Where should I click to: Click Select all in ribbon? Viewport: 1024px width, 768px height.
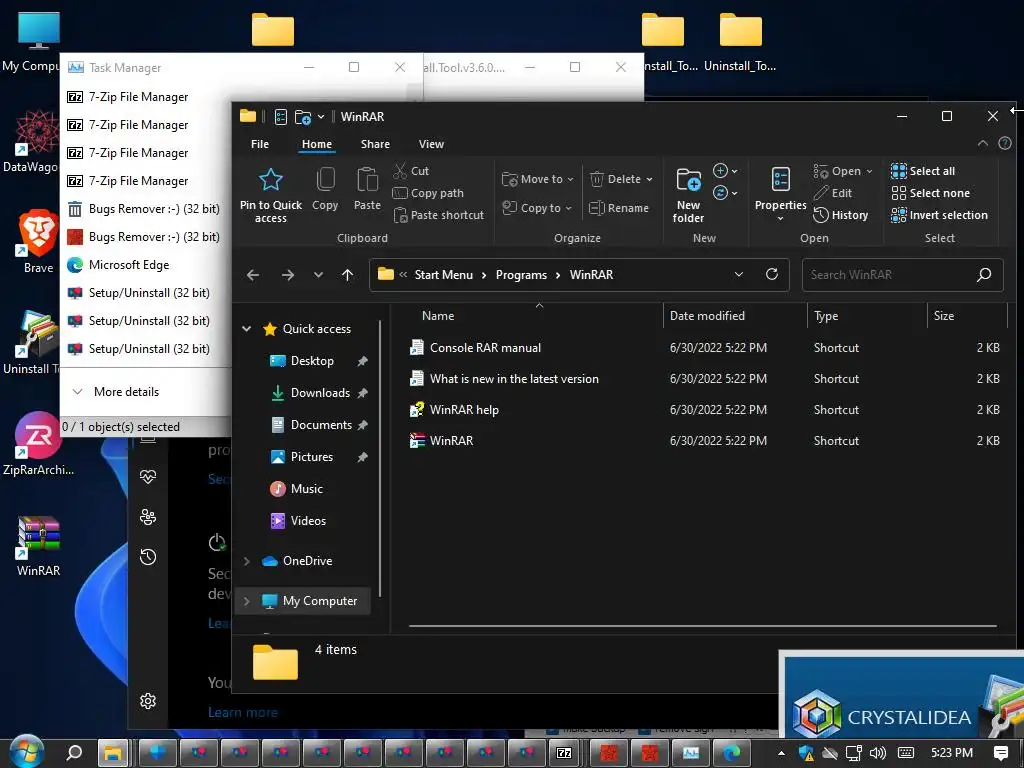923,171
